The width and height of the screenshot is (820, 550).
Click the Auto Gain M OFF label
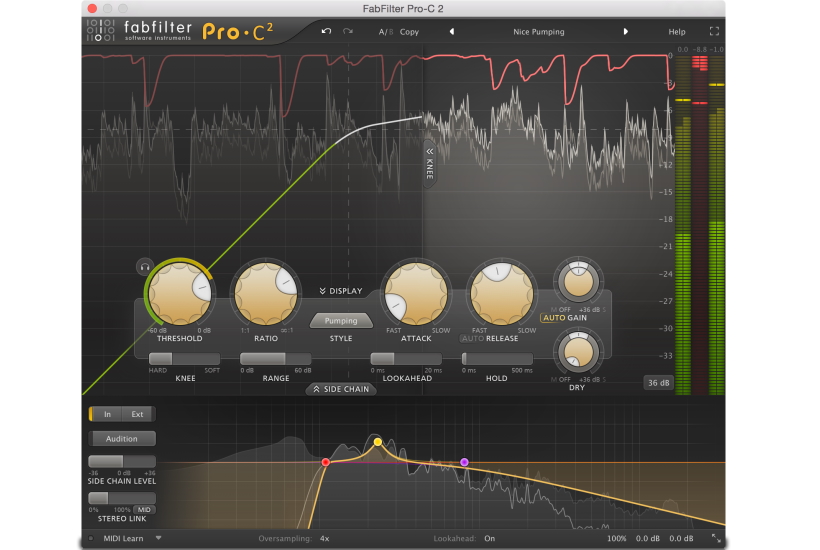(x=561, y=310)
